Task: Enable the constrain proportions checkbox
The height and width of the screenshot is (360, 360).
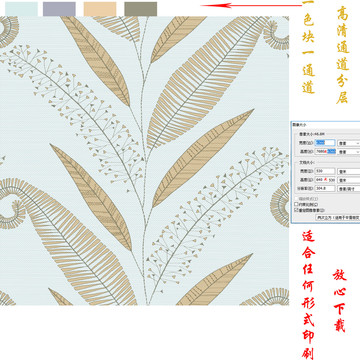Action: pyautogui.click(x=296, y=204)
